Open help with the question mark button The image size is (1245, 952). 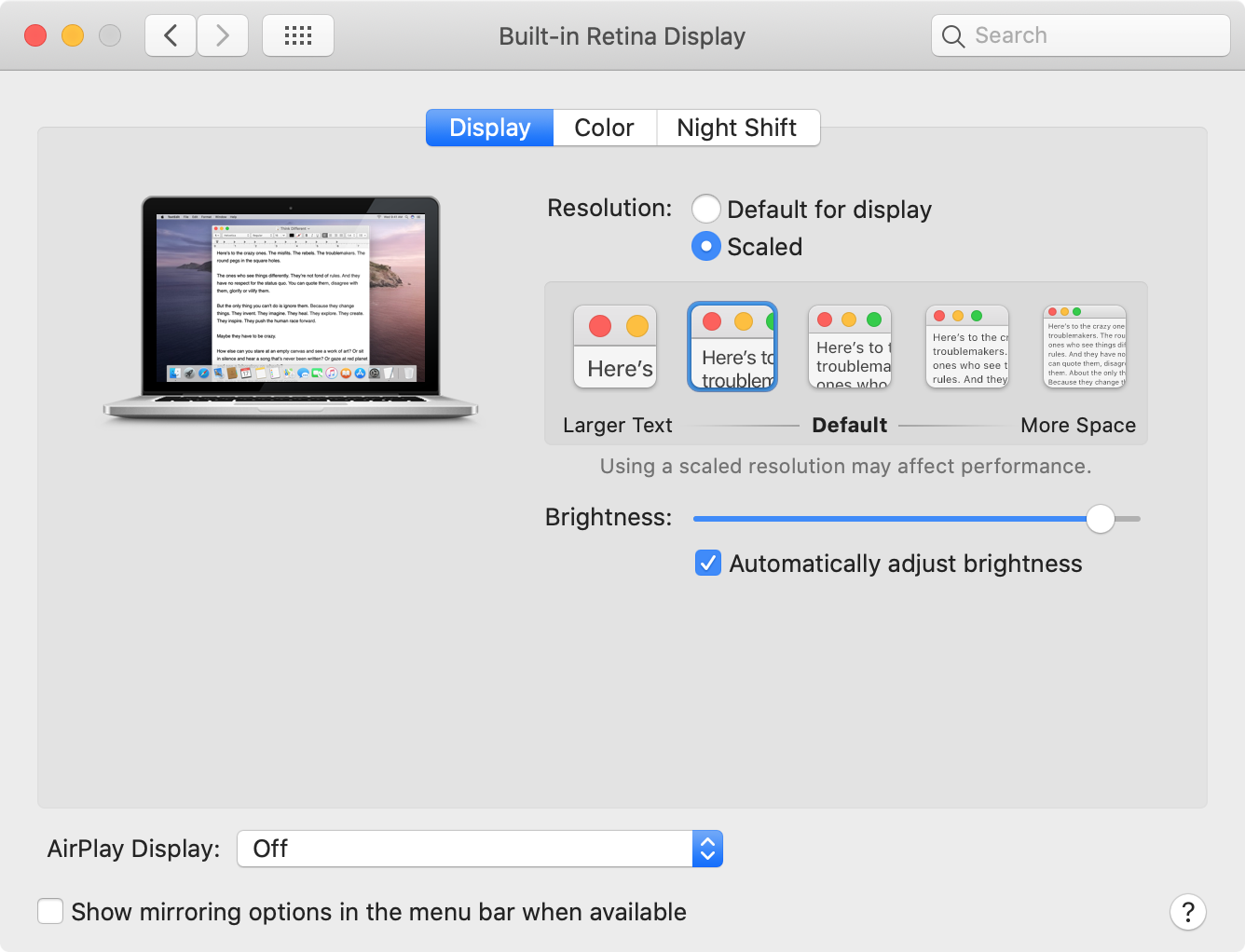[x=1188, y=912]
